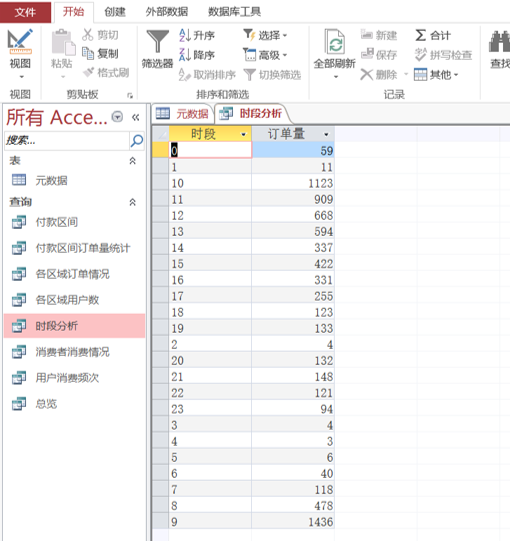Viewport: 510px width, 541px height.
Task: Click the search magnifier in navigation pane
Action: tap(137, 140)
